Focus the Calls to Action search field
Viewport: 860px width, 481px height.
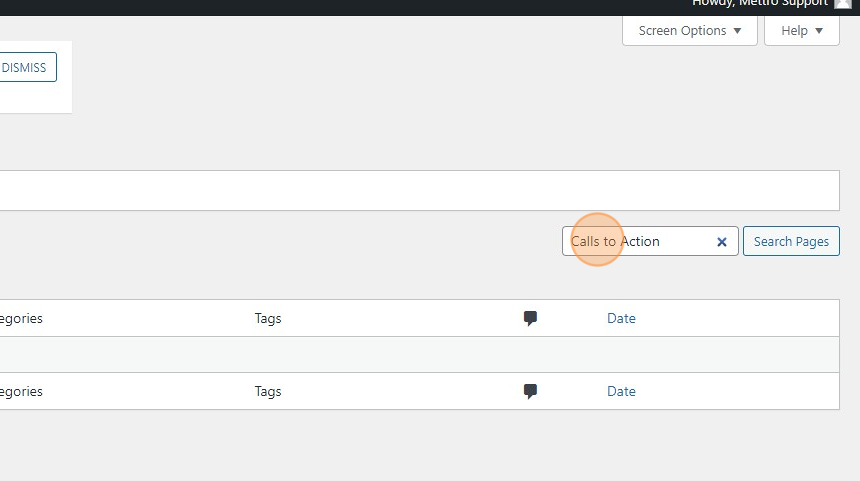pyautogui.click(x=640, y=242)
